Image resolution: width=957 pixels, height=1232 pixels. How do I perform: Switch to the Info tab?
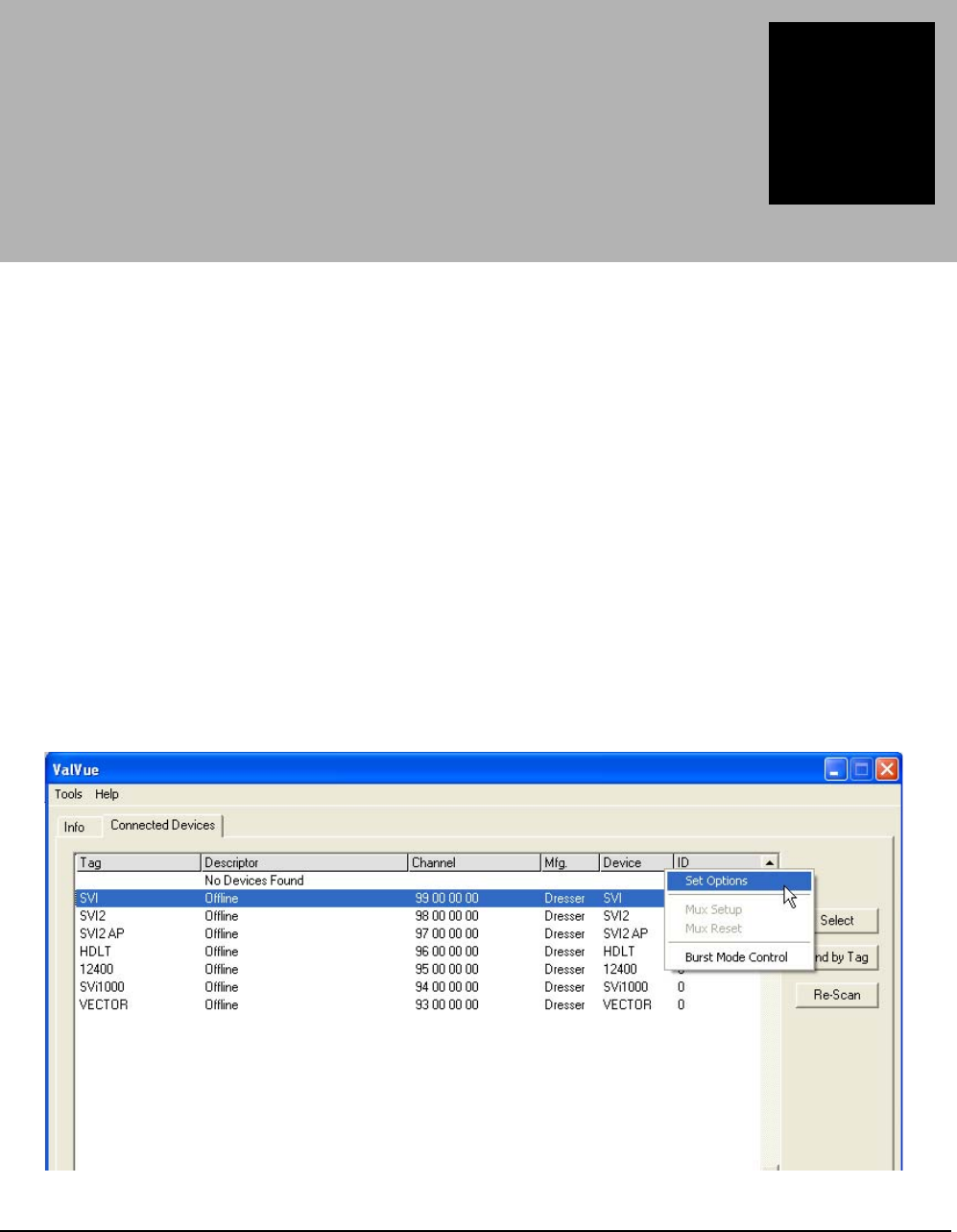point(74,827)
